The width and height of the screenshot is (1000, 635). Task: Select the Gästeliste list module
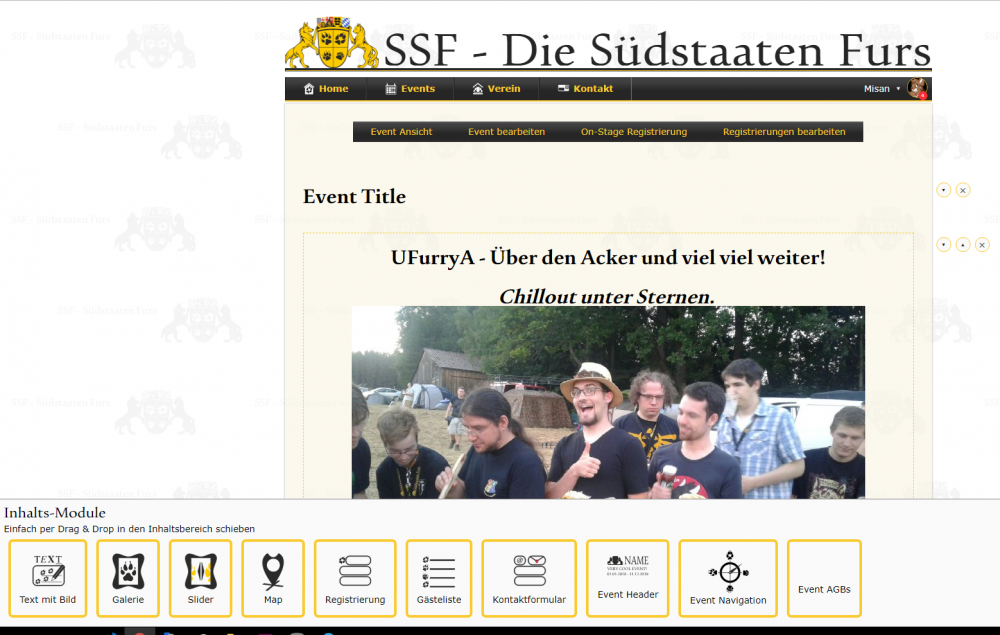(439, 578)
